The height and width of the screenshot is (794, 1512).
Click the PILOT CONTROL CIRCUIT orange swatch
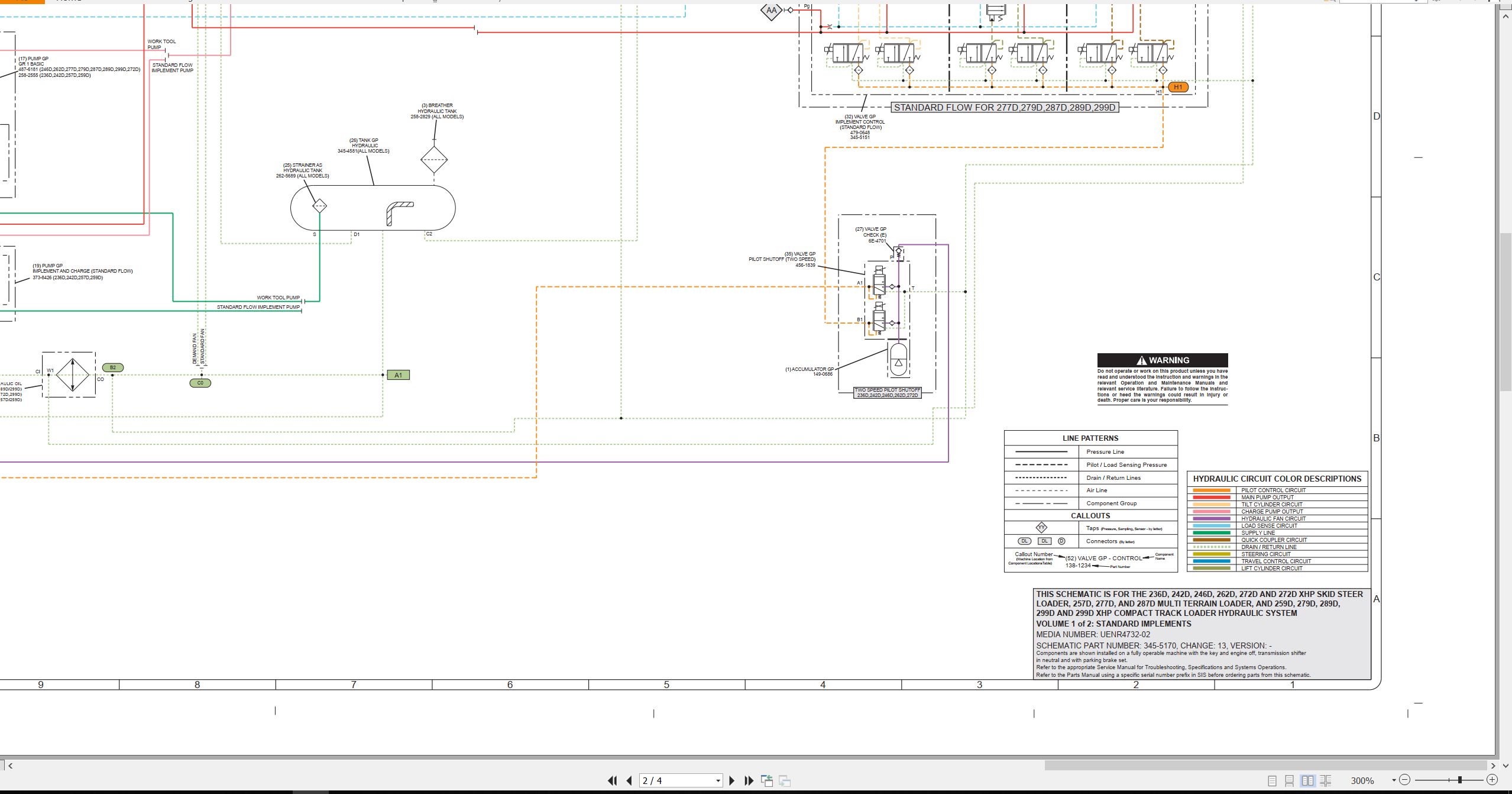click(1212, 490)
